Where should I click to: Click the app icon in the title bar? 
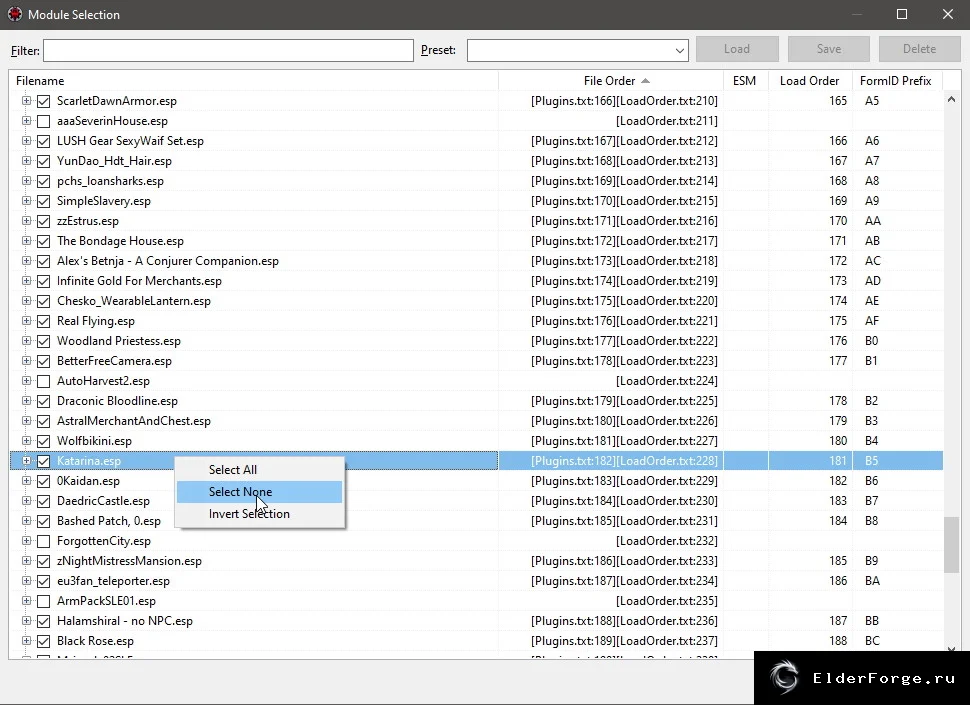point(15,14)
